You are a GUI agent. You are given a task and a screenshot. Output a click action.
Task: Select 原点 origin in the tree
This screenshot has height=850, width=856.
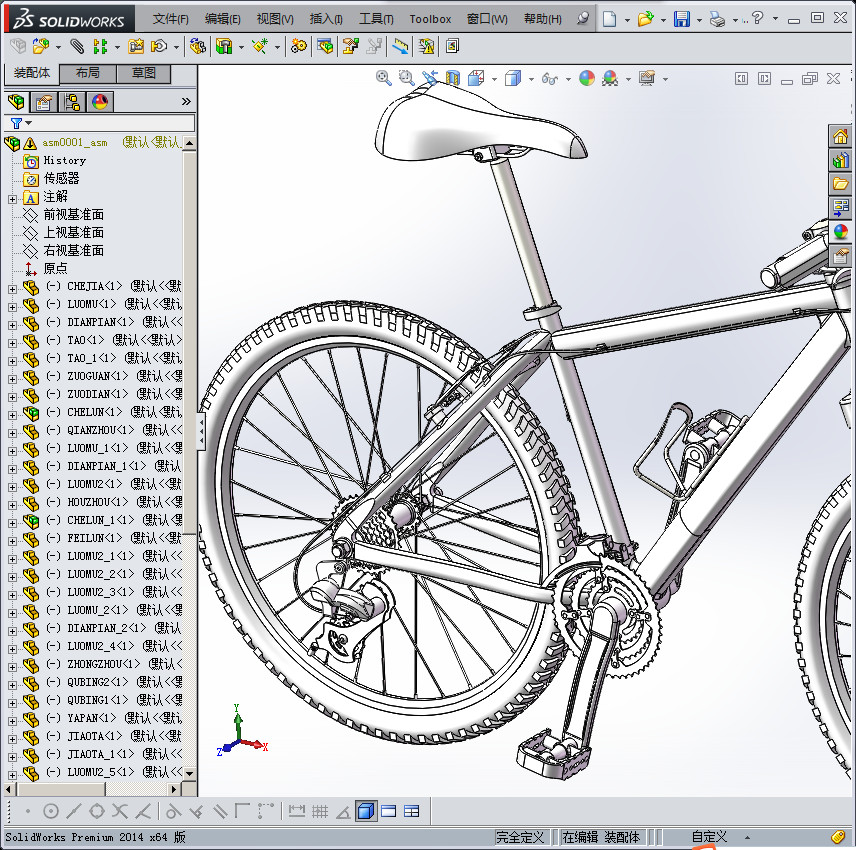55,269
